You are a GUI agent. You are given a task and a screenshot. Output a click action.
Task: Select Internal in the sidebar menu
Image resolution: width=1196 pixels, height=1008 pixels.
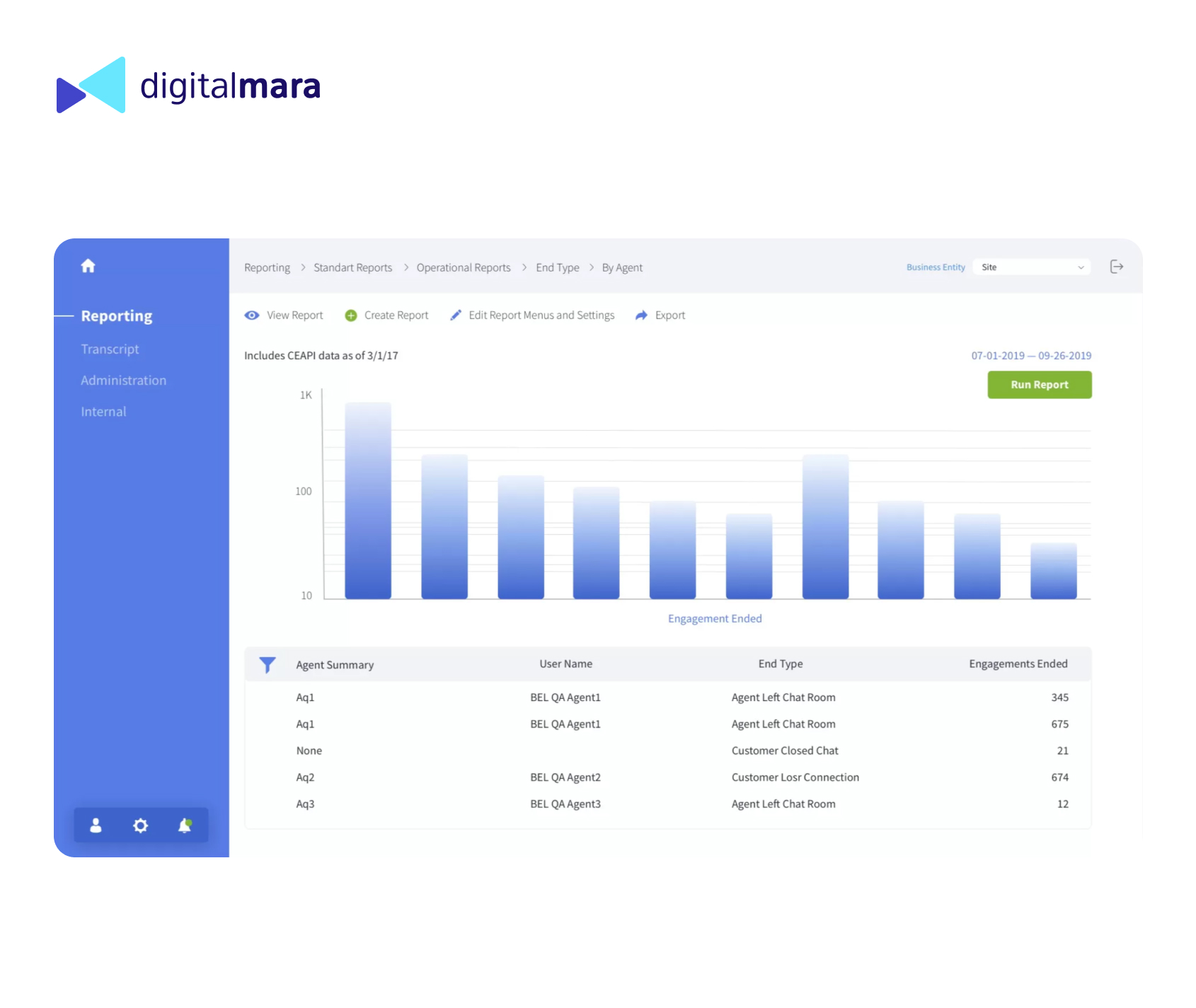103,412
